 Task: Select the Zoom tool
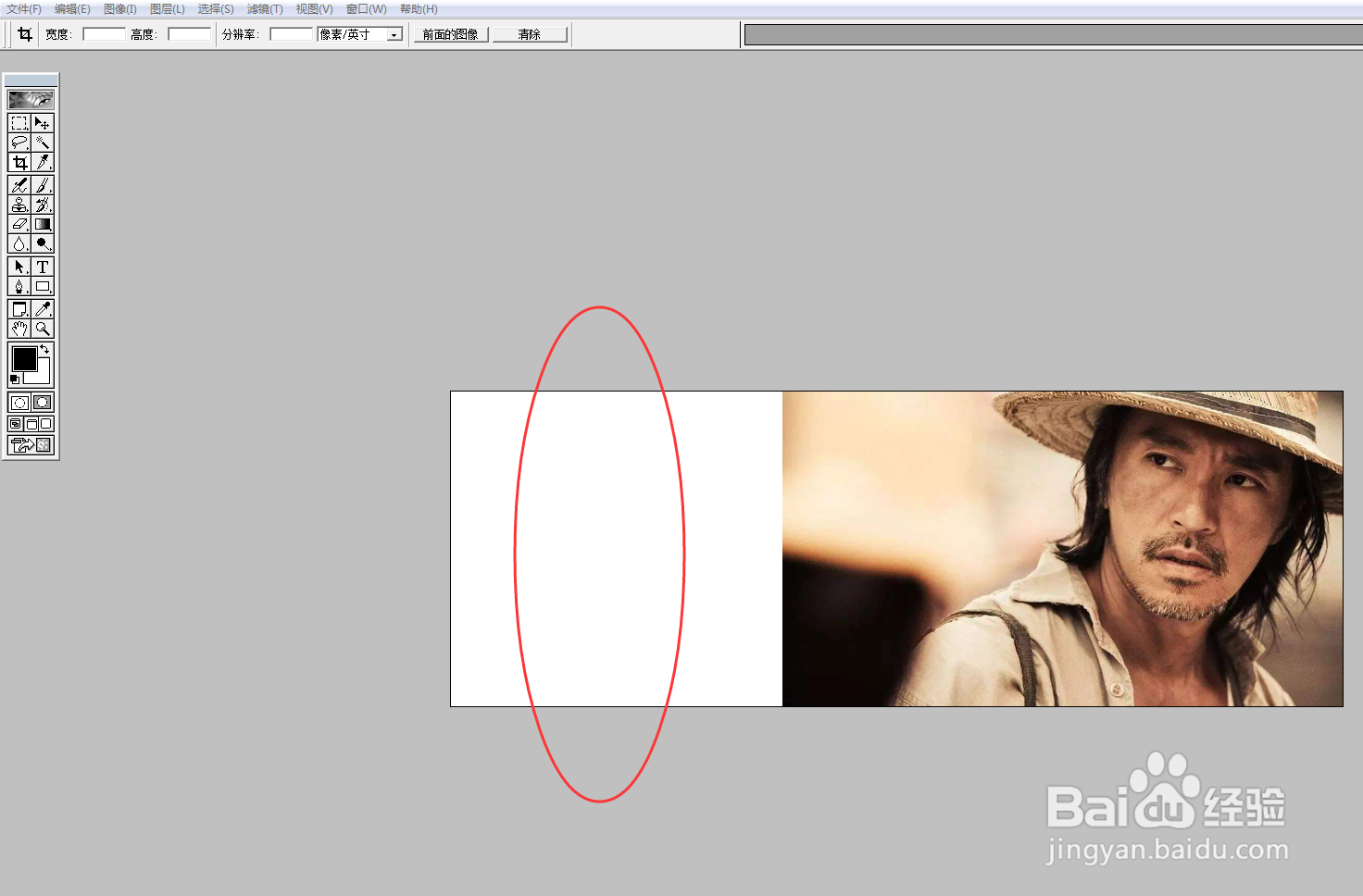click(43, 329)
